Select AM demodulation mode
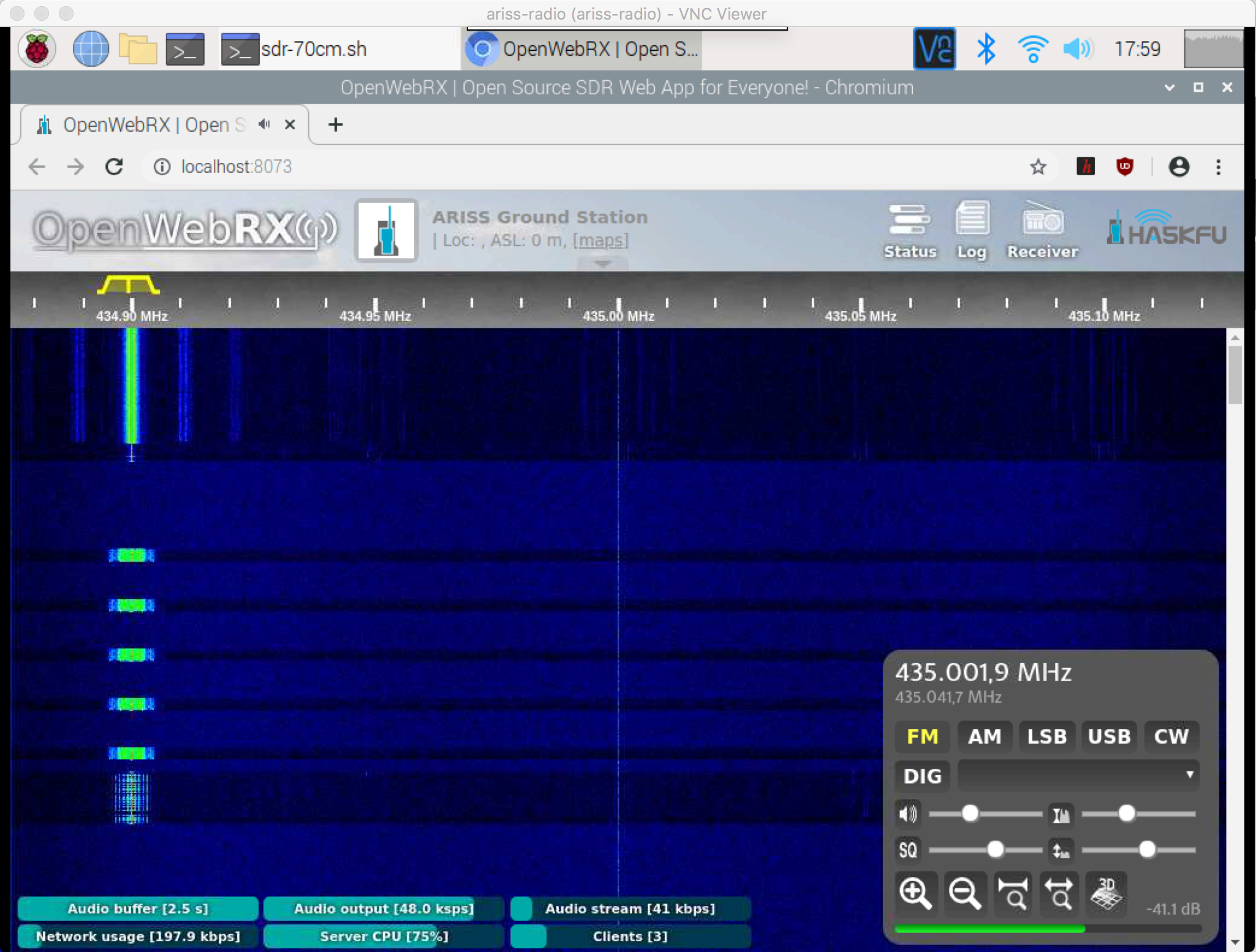This screenshot has width=1256, height=952. click(985, 736)
